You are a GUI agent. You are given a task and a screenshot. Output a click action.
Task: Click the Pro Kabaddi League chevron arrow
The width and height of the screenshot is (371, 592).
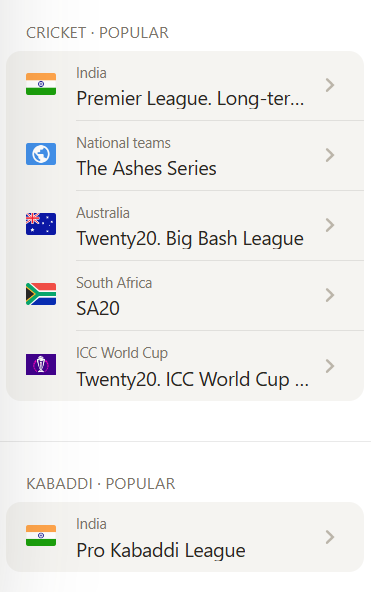[330, 537]
